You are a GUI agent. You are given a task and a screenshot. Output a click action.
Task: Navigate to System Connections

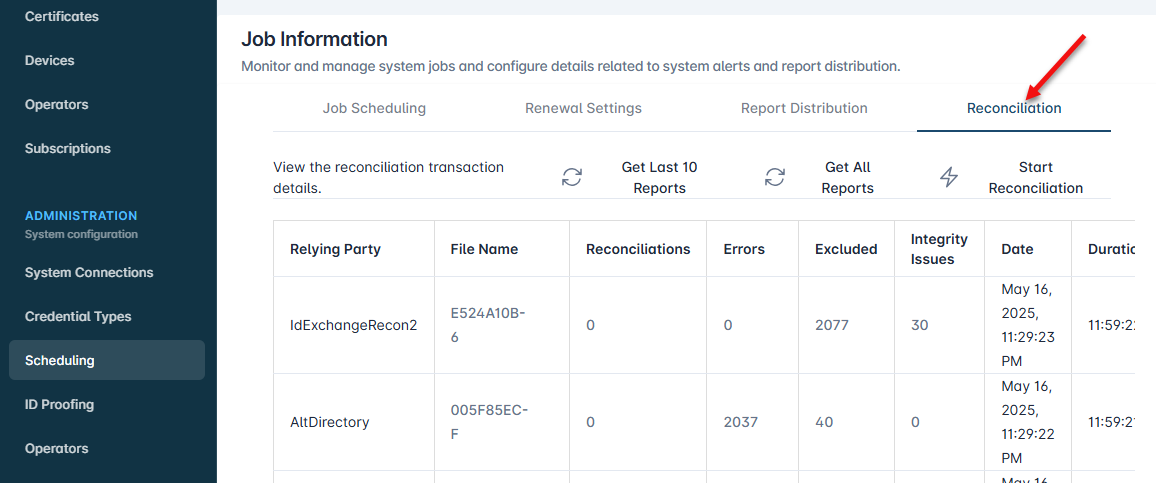(89, 272)
